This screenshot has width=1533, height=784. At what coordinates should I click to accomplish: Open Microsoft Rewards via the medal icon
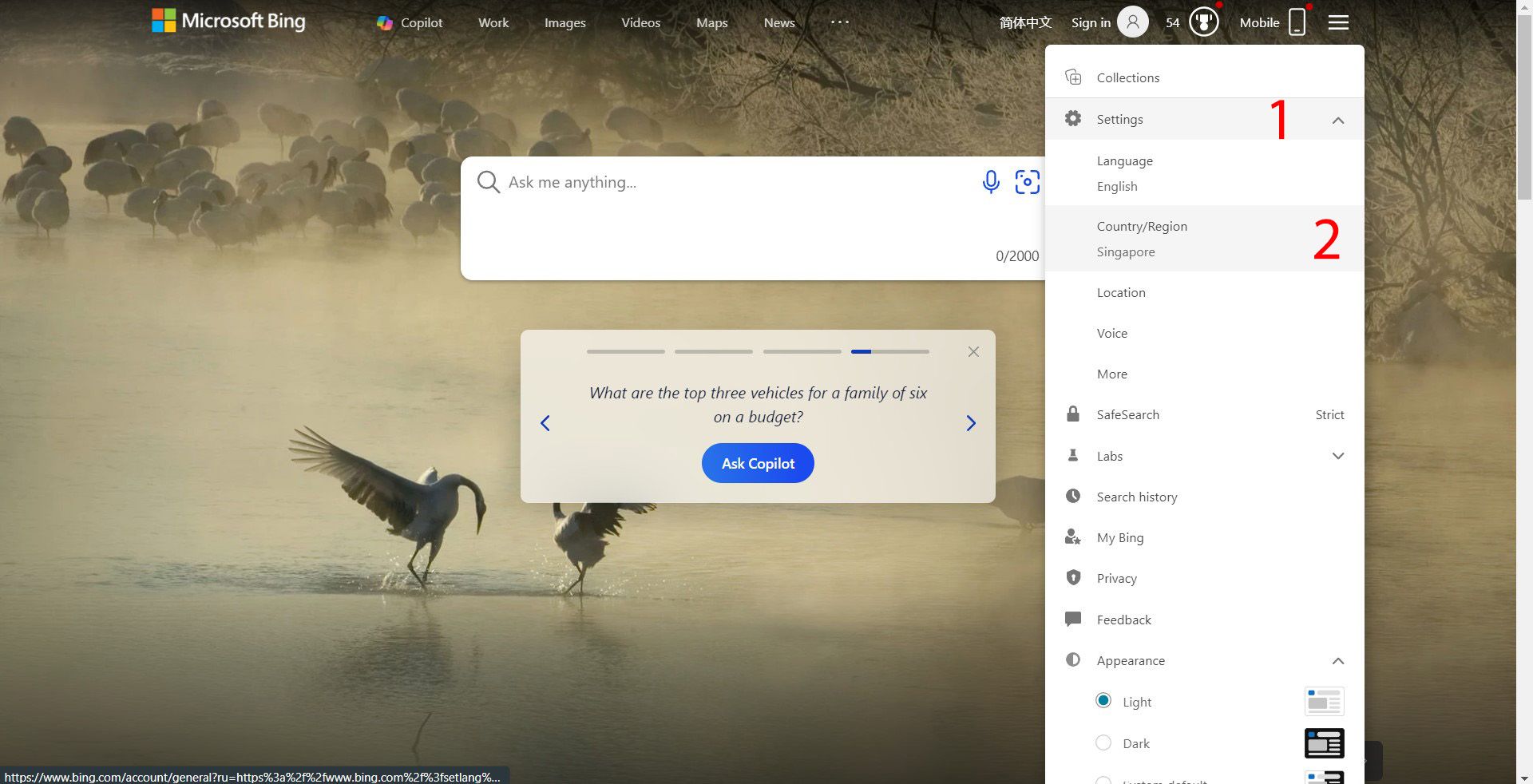point(1203,22)
